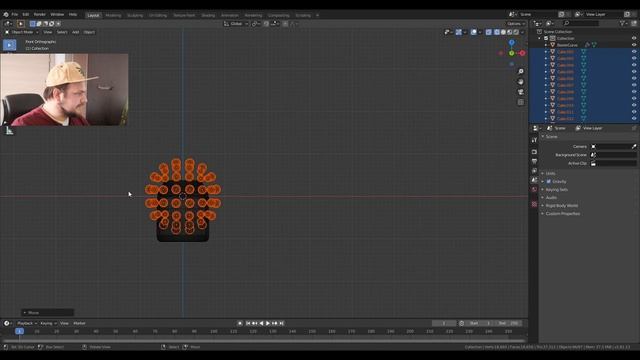Click the eyedropper next to the Camera field
640x360 pixels.
[x=634, y=147]
